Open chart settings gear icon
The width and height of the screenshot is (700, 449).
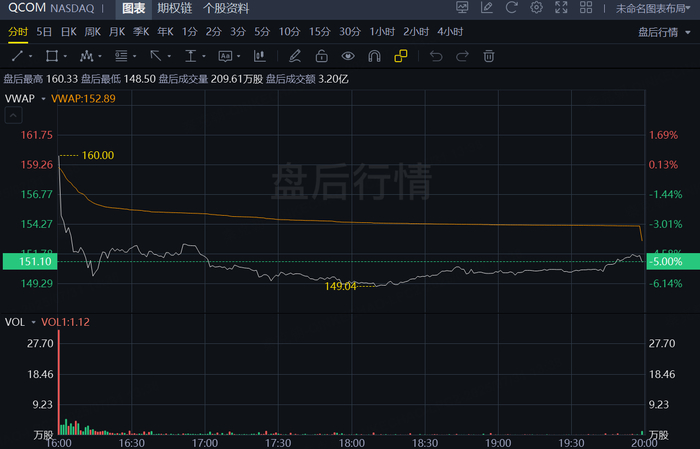(x=537, y=7)
